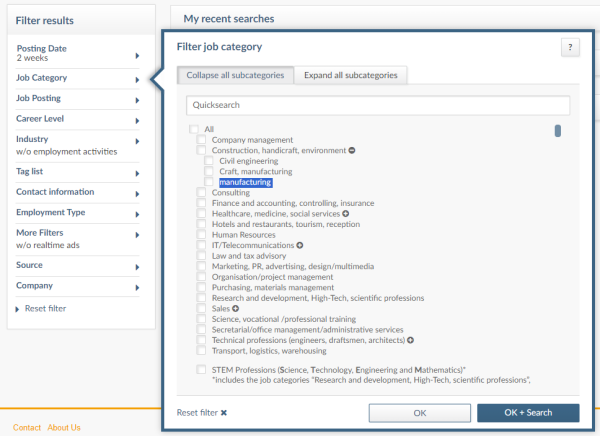The width and height of the screenshot is (600, 436).
Task: Switch to Expand all subcategories tab
Action: [350, 75]
